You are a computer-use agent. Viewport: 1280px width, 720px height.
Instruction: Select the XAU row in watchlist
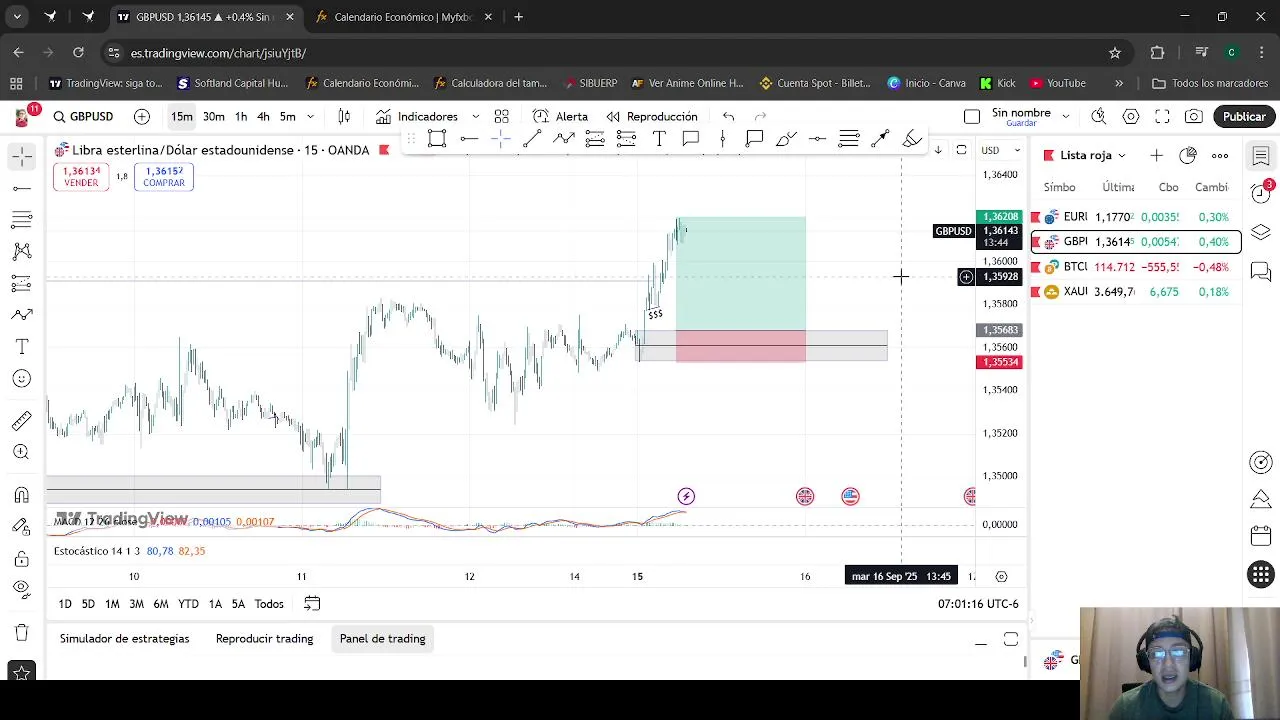(1136, 292)
